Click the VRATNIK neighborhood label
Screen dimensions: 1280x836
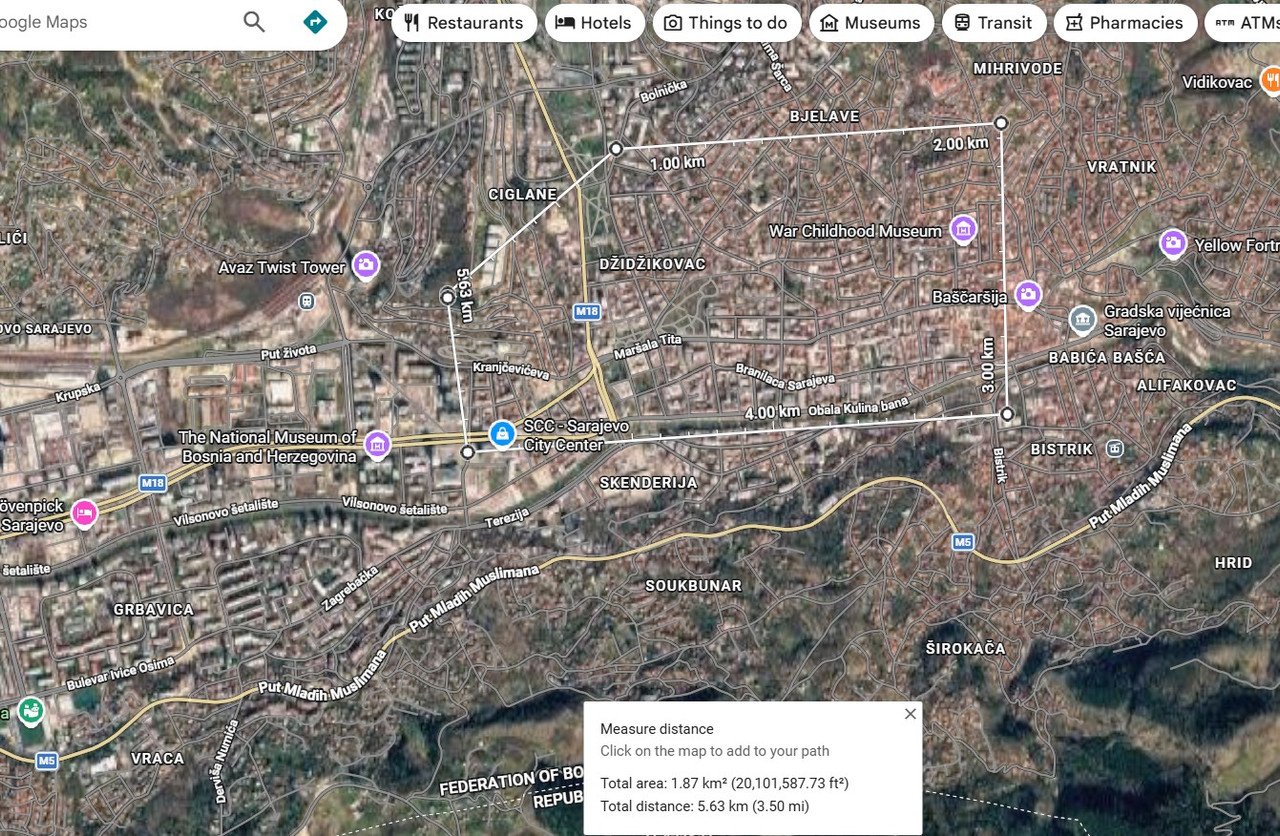tap(1121, 167)
